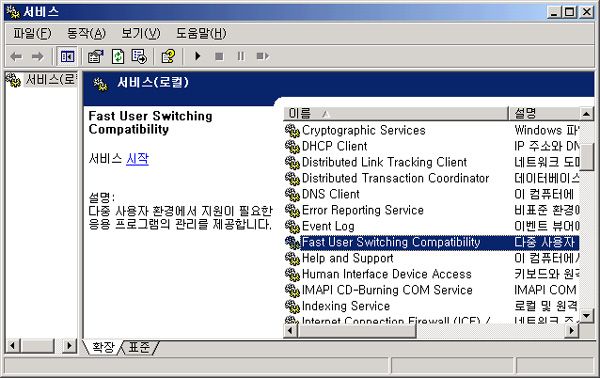The image size is (600, 378).
Task: Click gear icon beside Distributed Transaction Coordinator
Action: (292, 179)
